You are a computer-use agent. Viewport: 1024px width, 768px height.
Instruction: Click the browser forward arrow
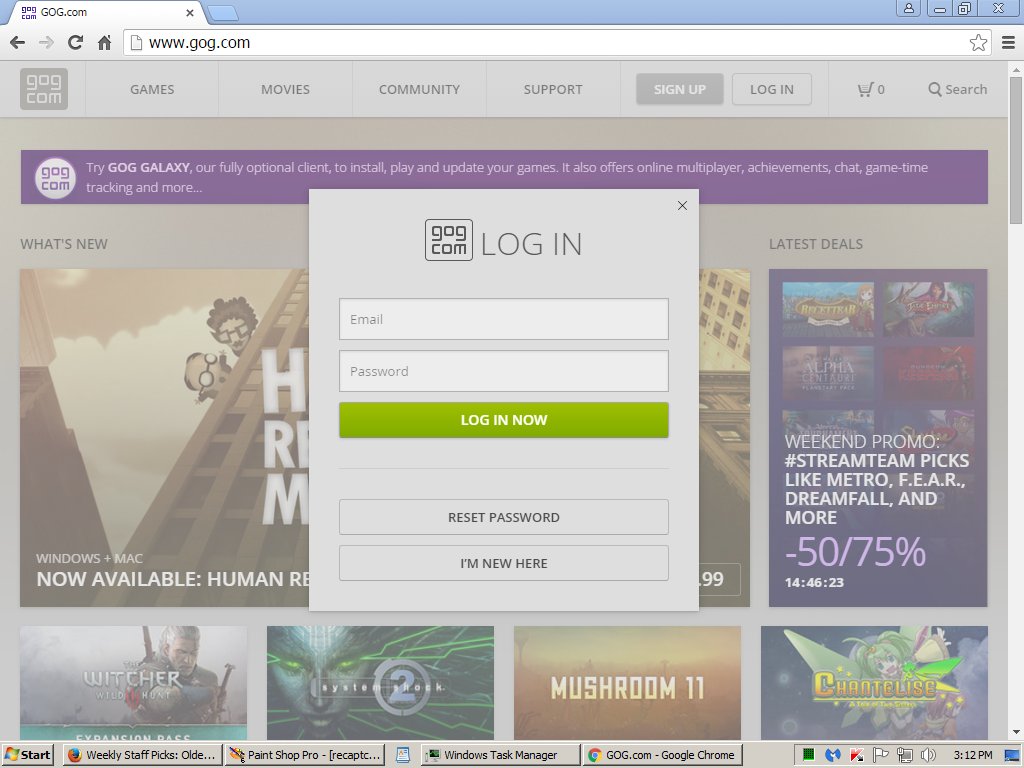46,42
